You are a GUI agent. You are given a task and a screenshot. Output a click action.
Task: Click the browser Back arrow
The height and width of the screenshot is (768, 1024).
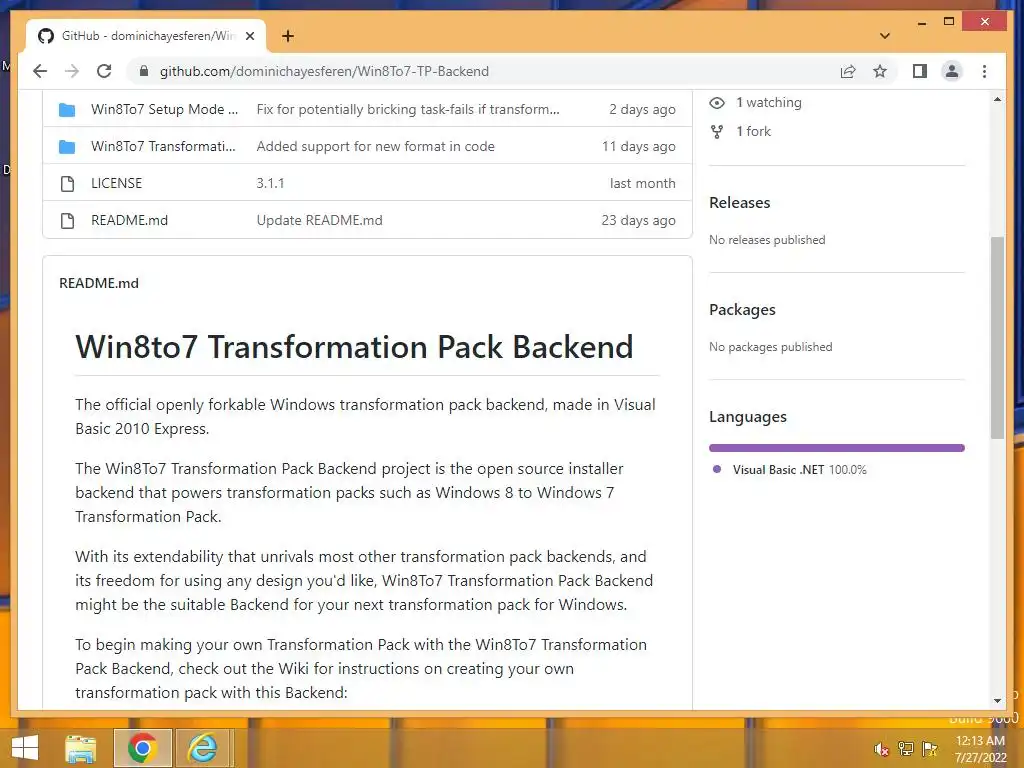click(40, 71)
